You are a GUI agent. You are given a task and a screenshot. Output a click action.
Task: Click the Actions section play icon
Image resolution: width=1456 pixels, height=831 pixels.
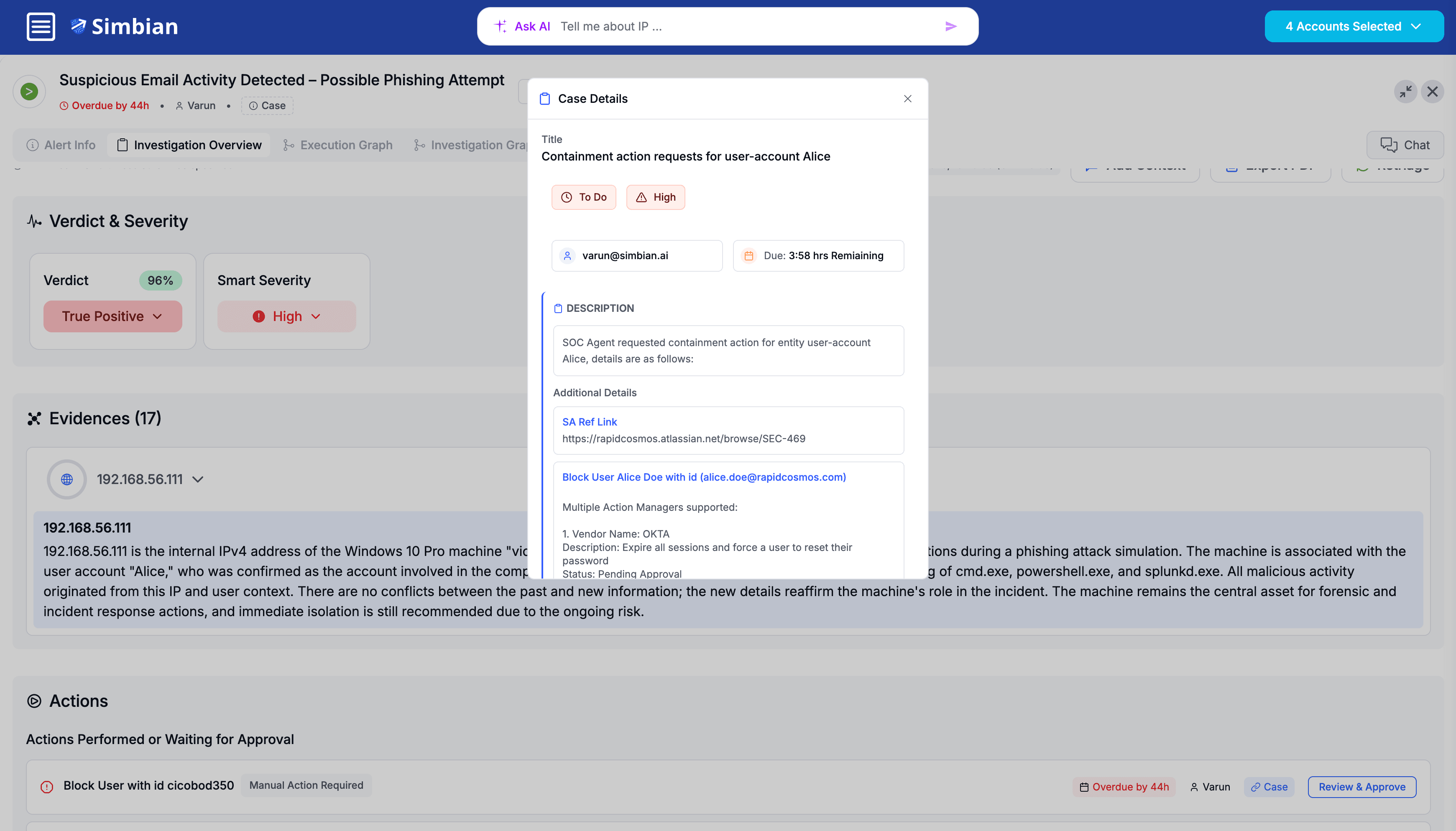pyautogui.click(x=34, y=701)
